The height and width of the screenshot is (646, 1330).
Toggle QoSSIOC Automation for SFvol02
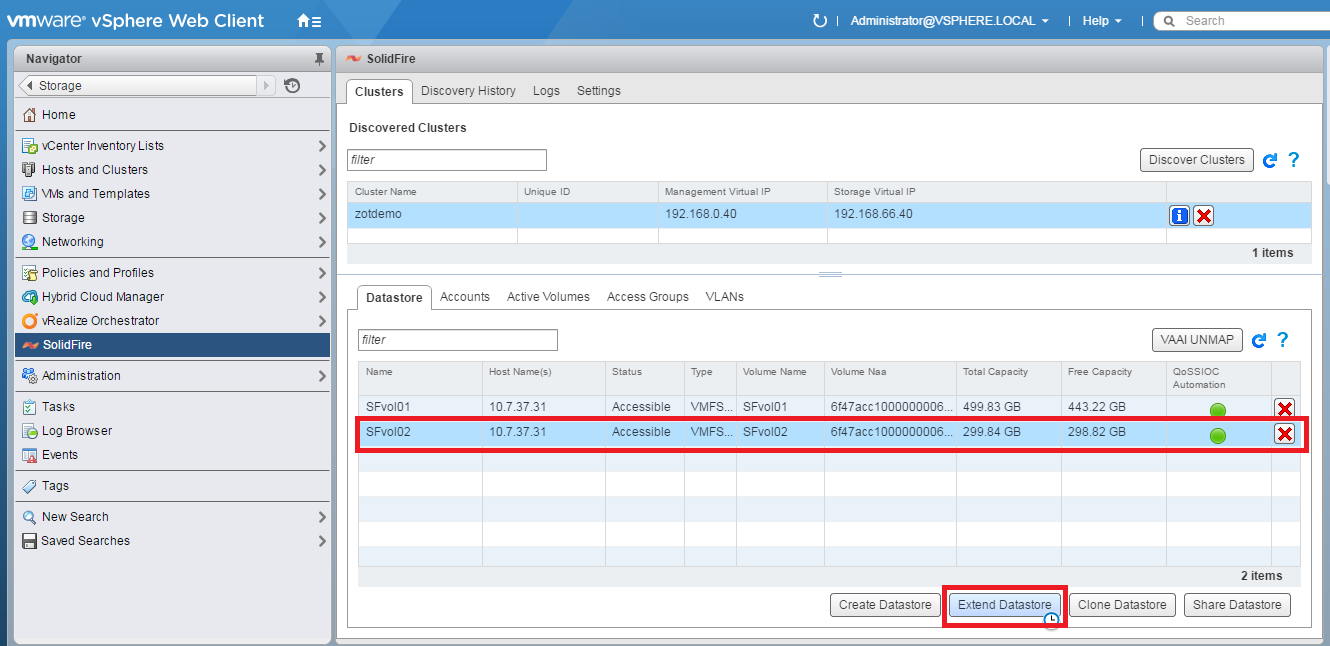click(x=1218, y=435)
